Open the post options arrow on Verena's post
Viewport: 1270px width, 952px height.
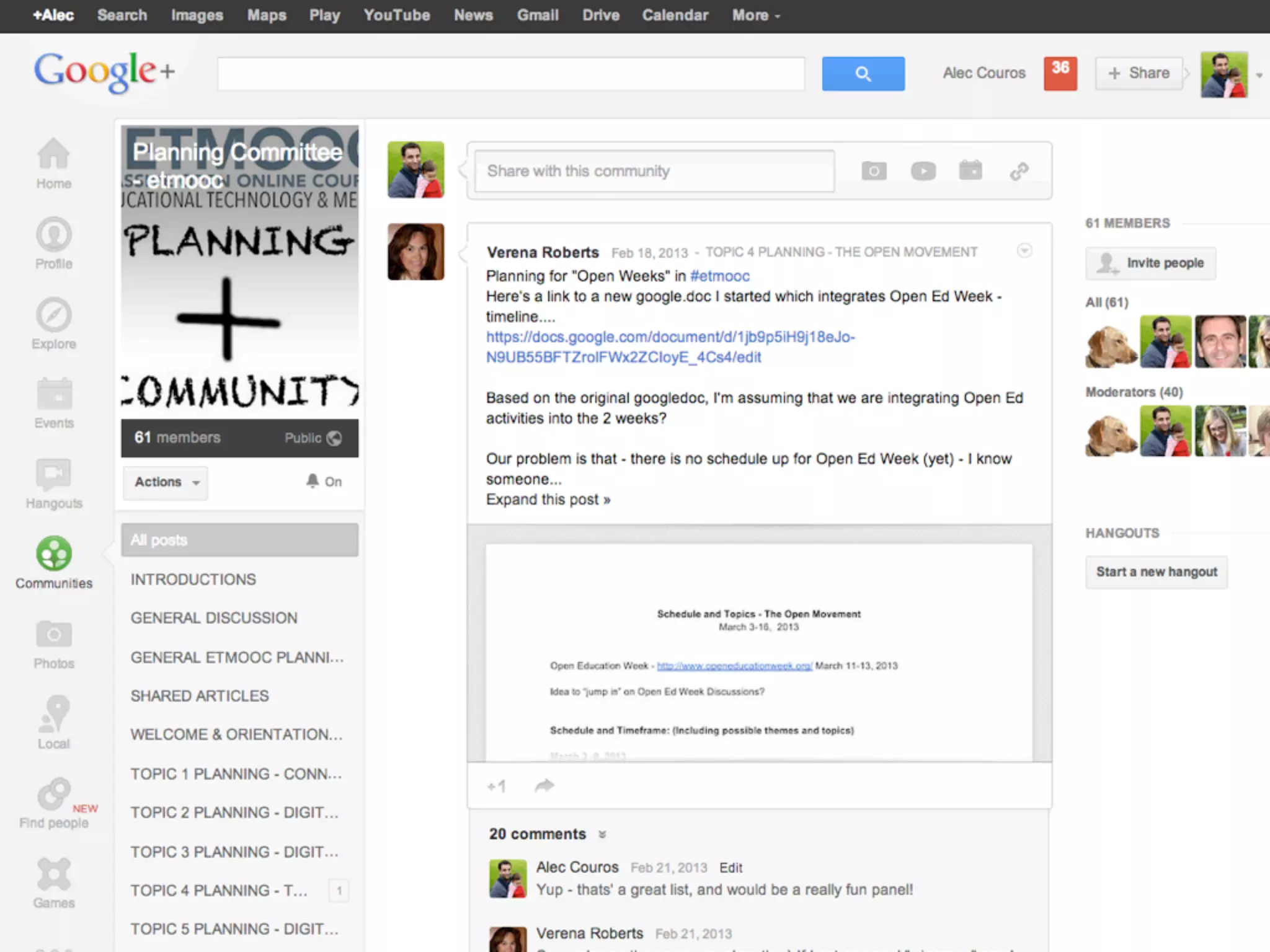click(1024, 250)
